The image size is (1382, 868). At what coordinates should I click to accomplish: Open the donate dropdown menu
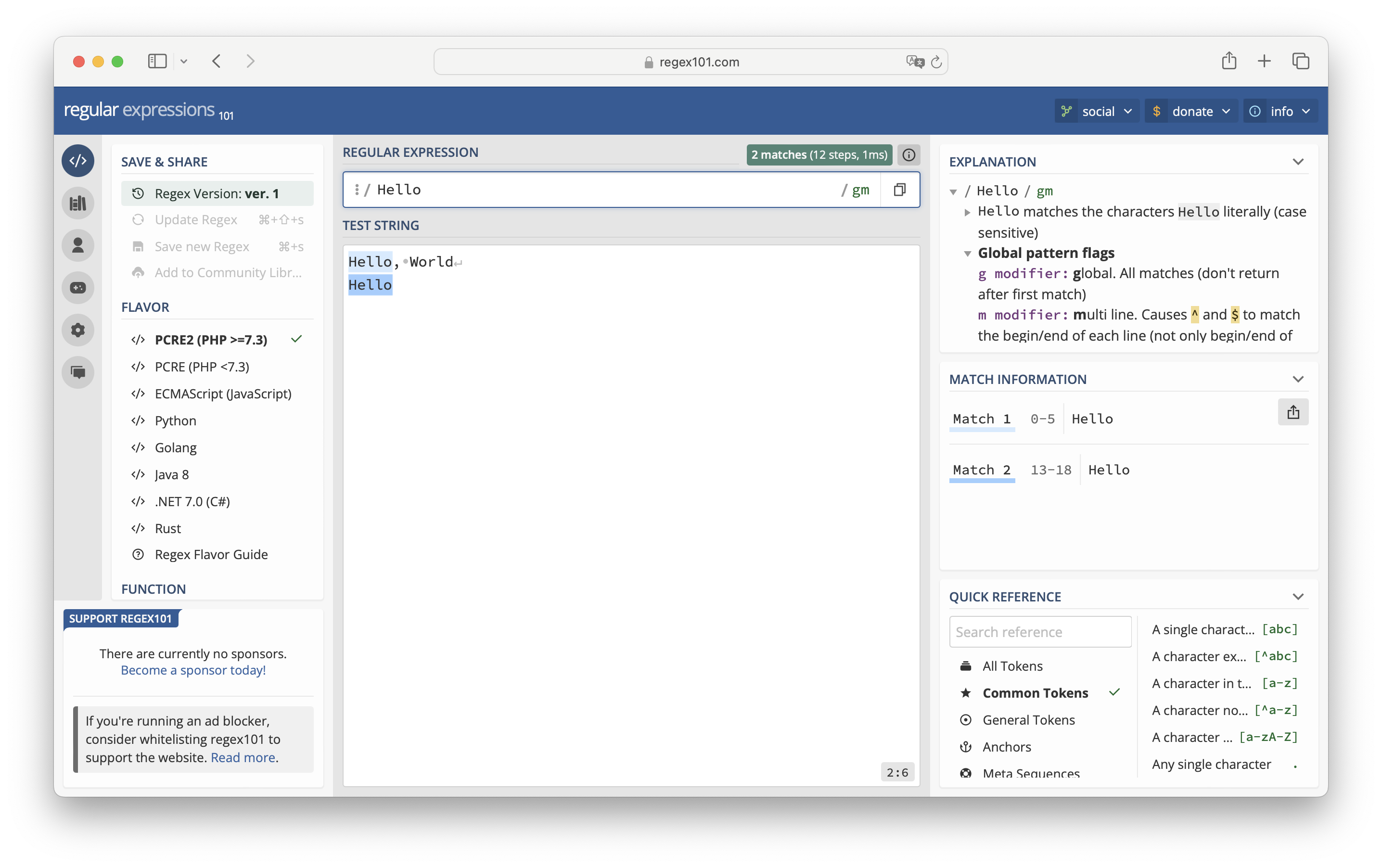(x=1191, y=111)
